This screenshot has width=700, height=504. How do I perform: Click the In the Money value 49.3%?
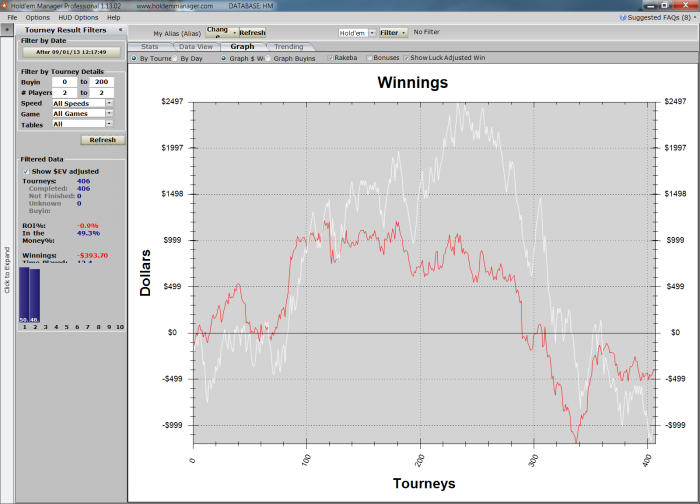point(88,233)
